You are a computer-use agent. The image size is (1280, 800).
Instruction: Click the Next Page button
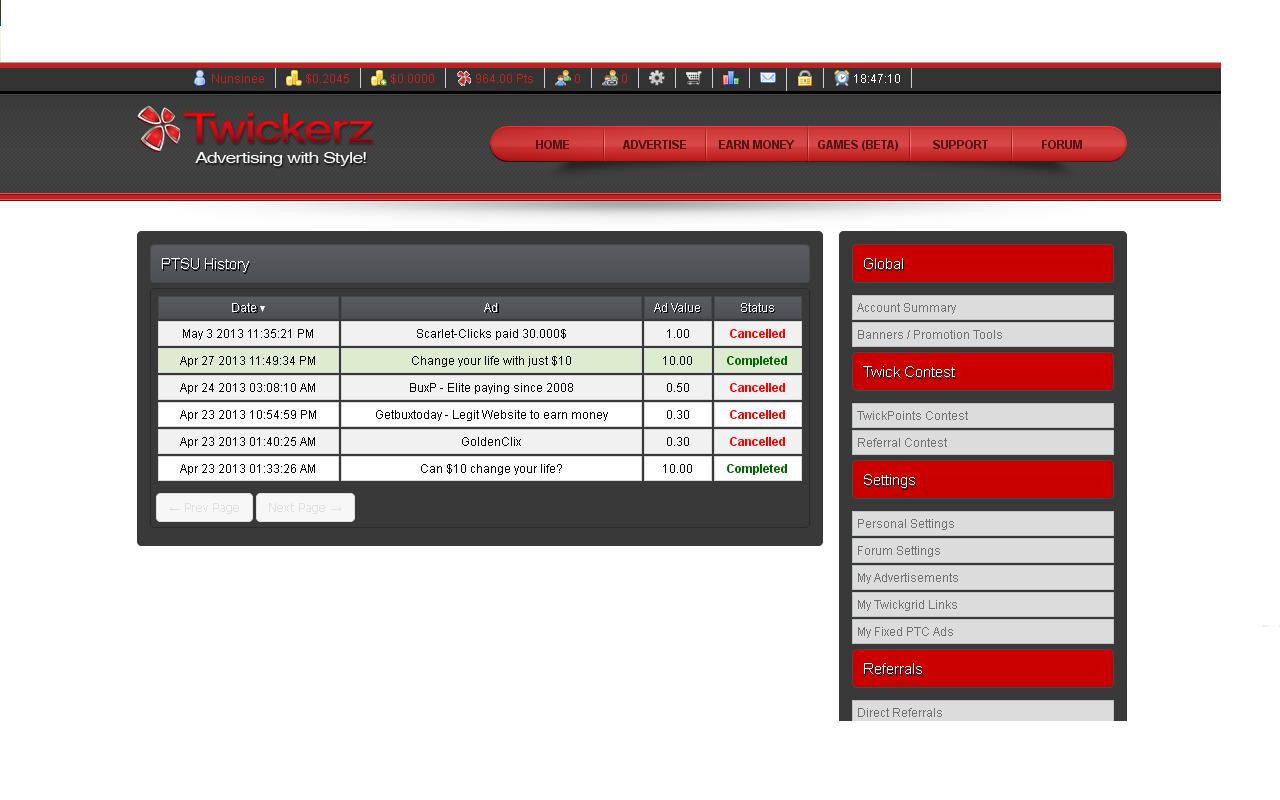point(305,508)
